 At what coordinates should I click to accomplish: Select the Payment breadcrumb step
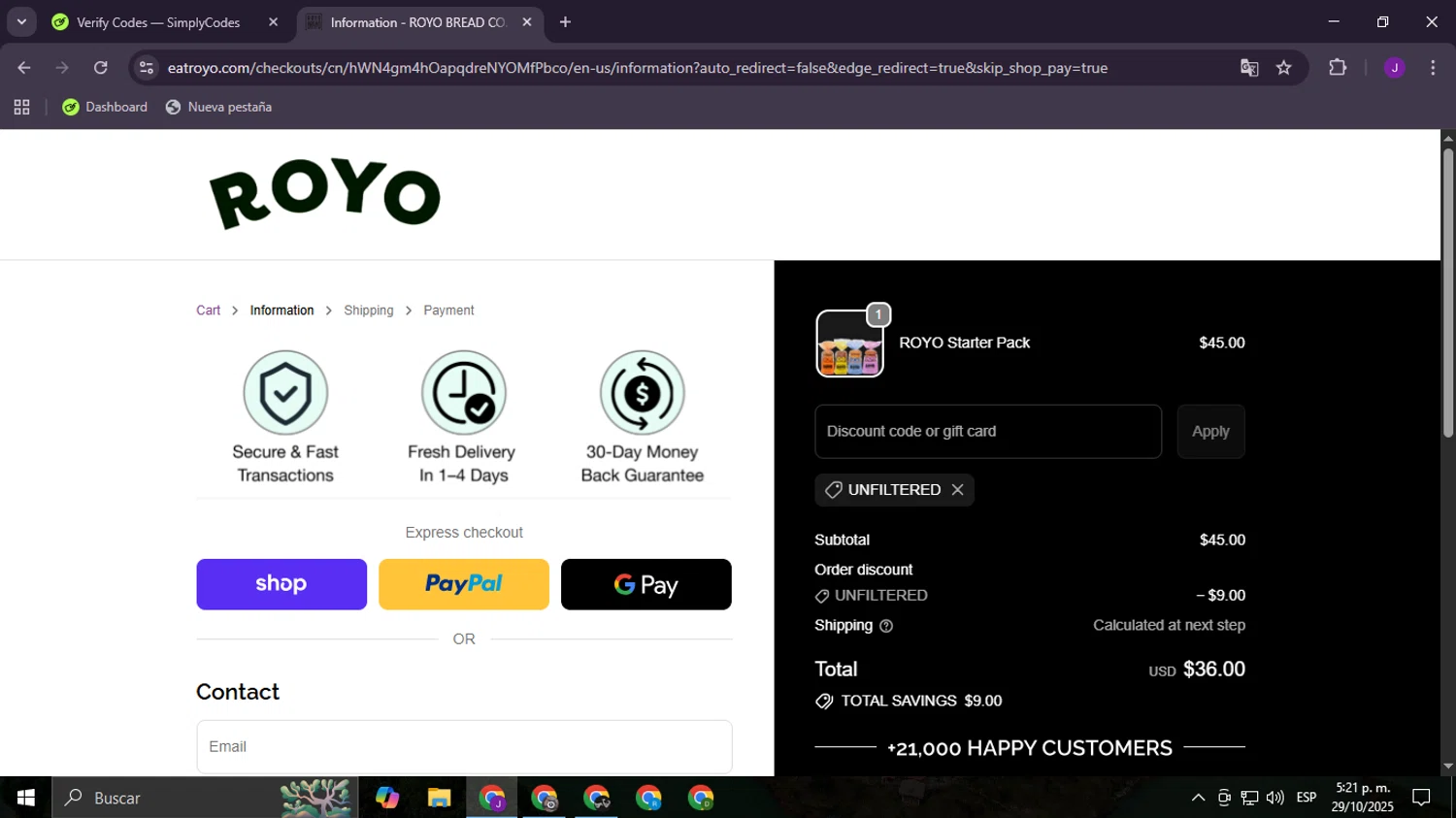click(448, 311)
